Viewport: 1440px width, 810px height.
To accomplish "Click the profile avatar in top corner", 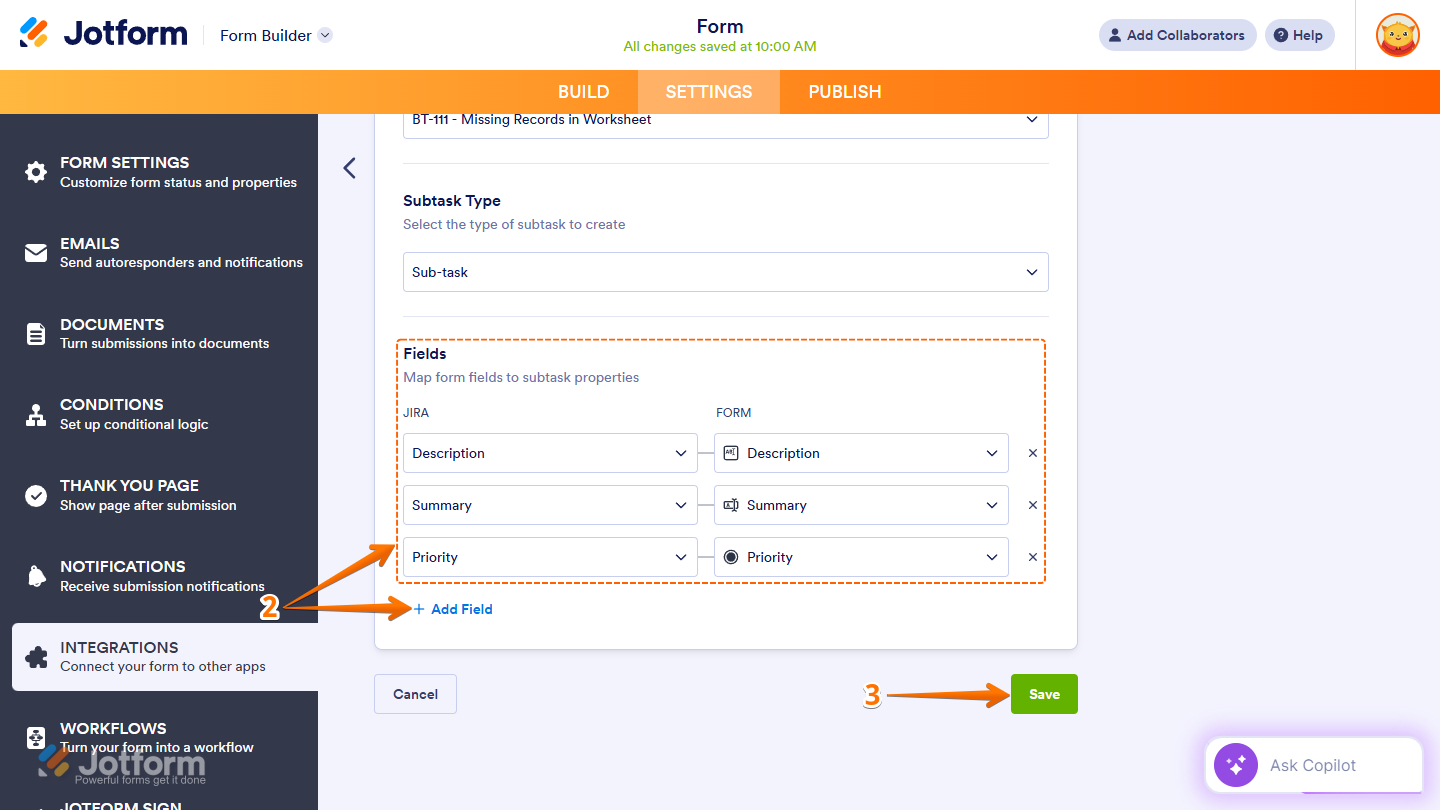I will 1397,35.
